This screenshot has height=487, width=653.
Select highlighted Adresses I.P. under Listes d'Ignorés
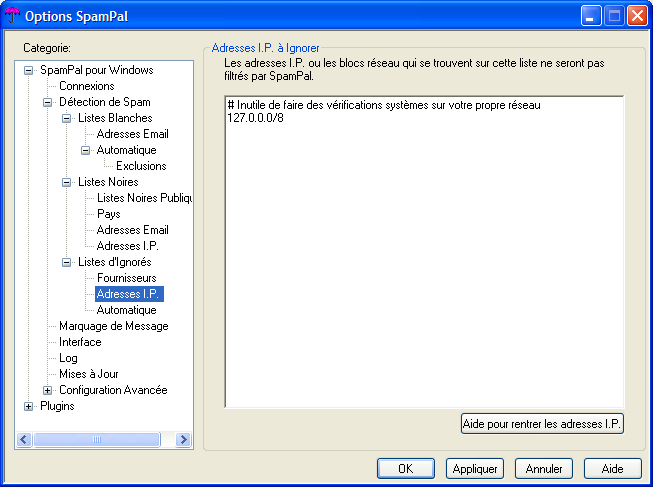(x=129, y=294)
